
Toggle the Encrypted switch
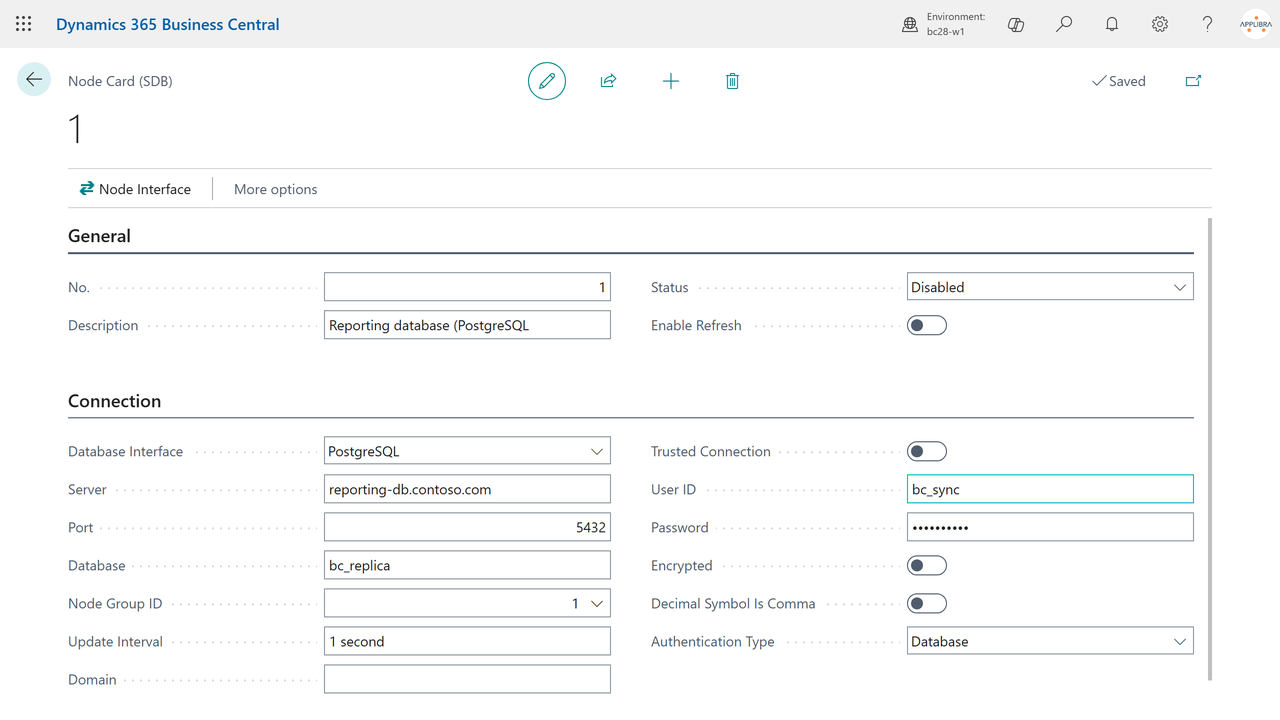tap(927, 565)
